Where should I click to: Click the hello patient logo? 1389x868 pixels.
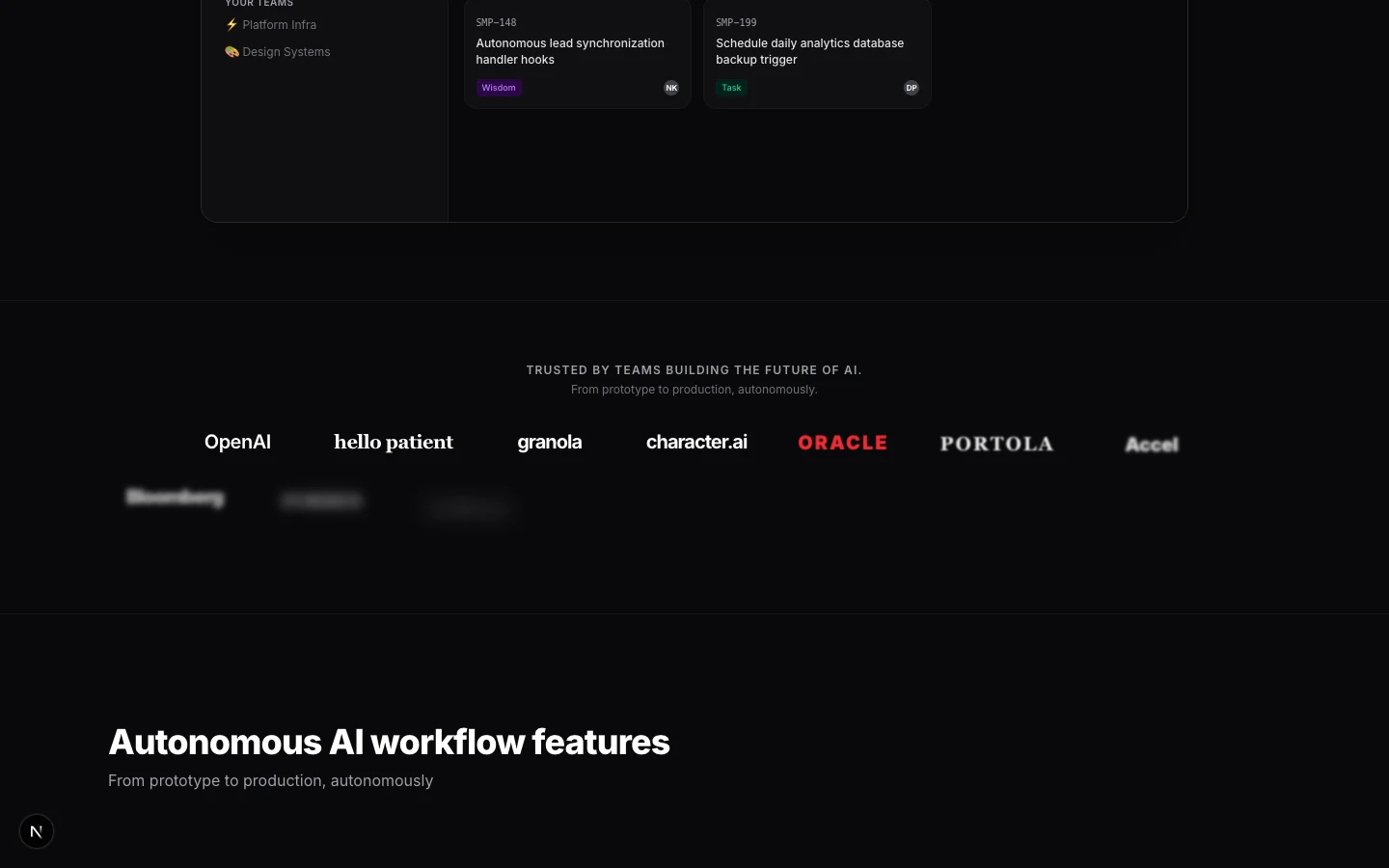tap(394, 442)
